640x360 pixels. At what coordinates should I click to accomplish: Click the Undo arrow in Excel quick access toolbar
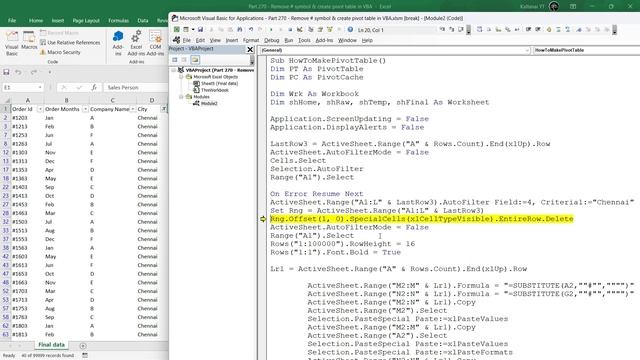(x=18, y=72)
